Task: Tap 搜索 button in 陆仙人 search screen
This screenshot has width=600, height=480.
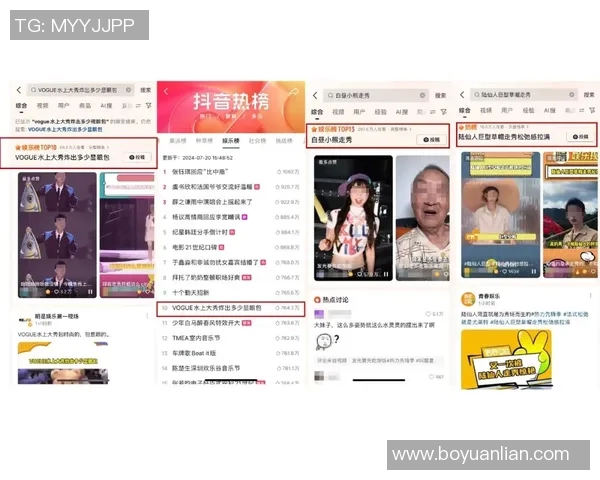Action: coord(589,95)
